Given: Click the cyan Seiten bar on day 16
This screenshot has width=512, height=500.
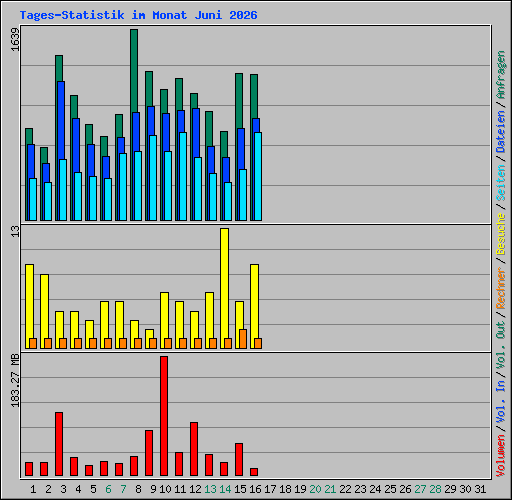Looking at the screenshot, I should [258, 176].
